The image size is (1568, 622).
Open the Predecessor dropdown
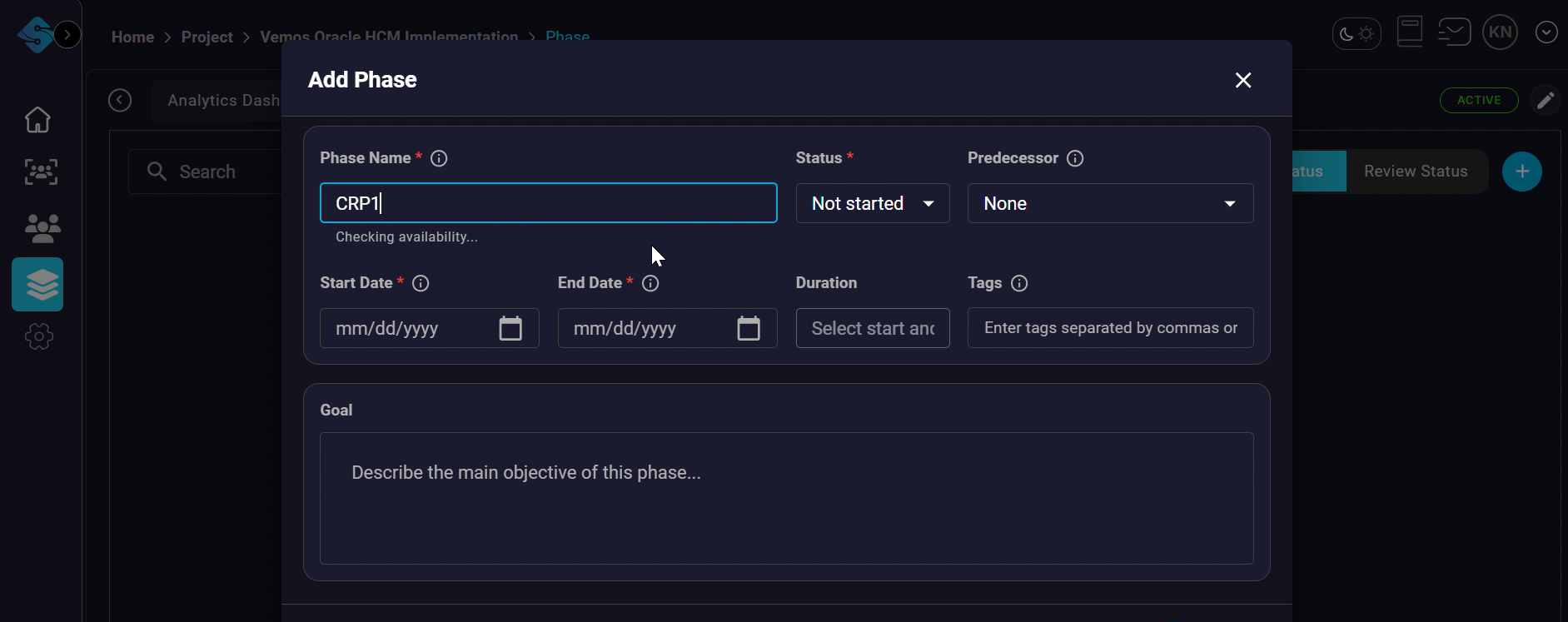coord(1110,203)
